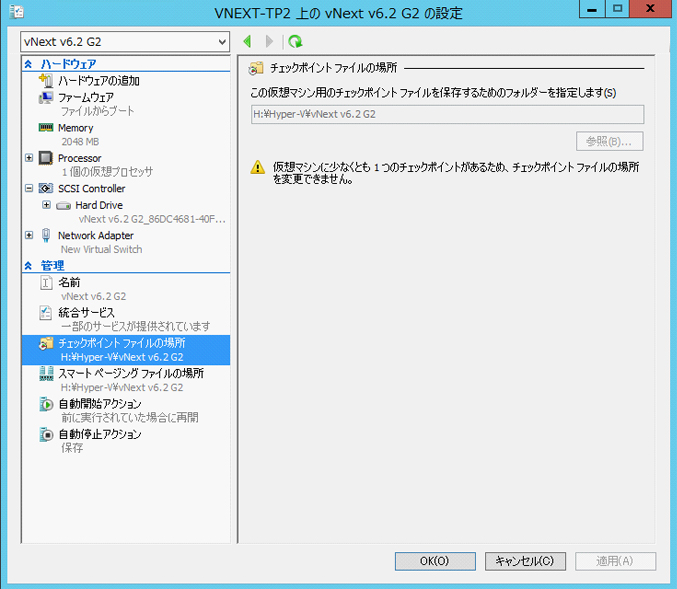Screen dimensions: 677x589
Task: Collapse the 管理 section
Action: click(x=28, y=266)
